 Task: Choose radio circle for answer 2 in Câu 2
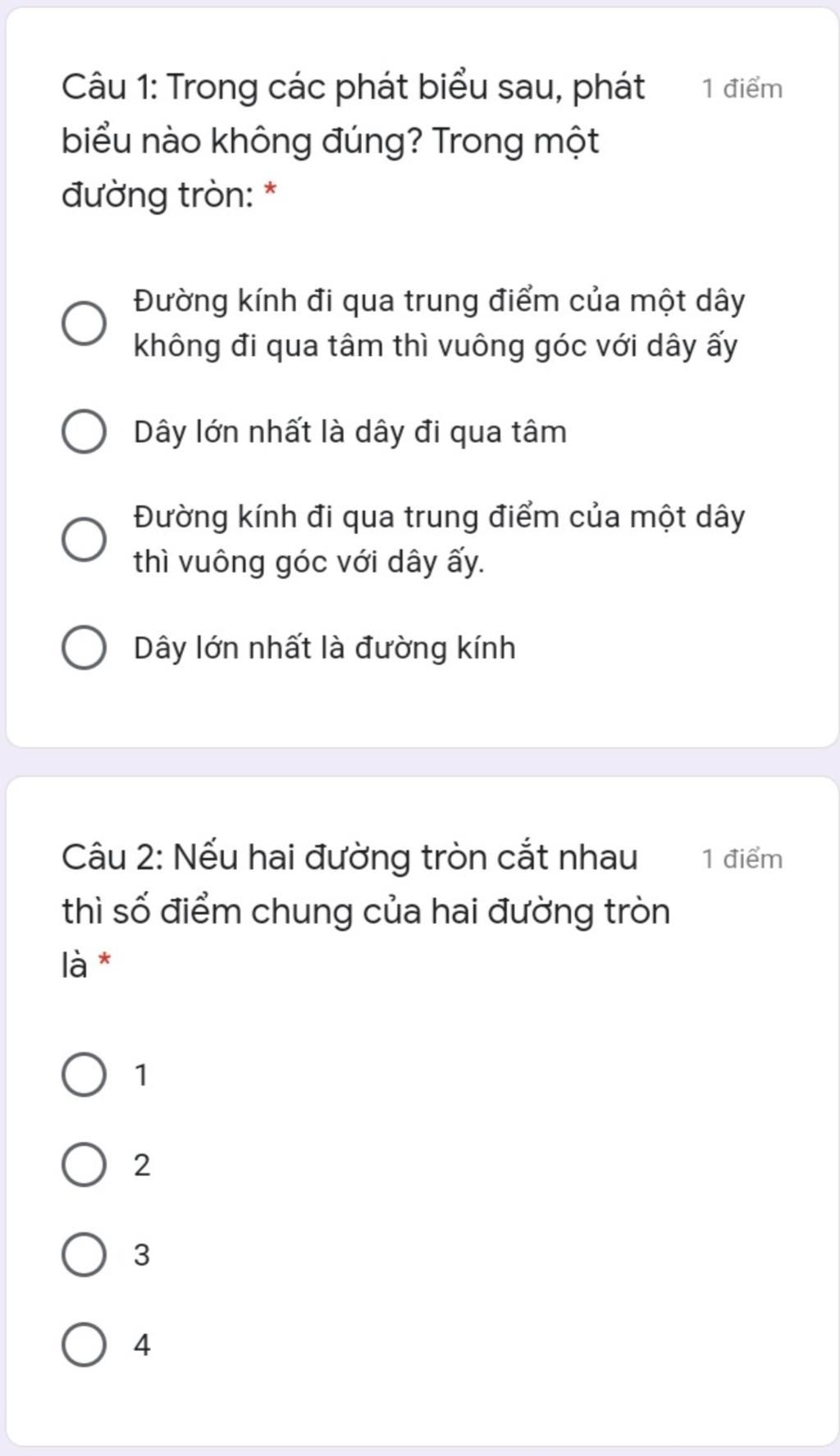[84, 1165]
